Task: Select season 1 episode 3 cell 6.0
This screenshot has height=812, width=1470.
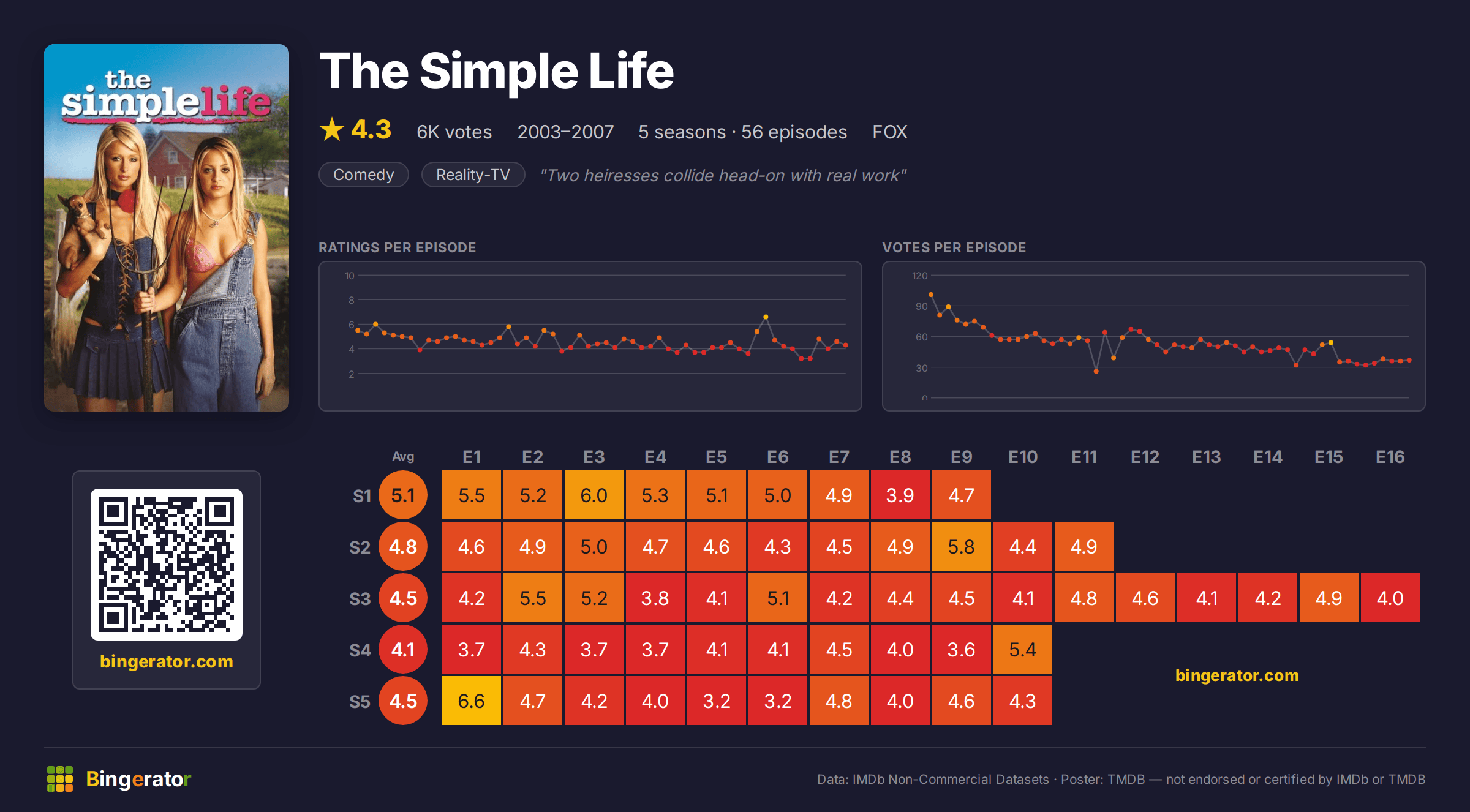Action: (594, 495)
